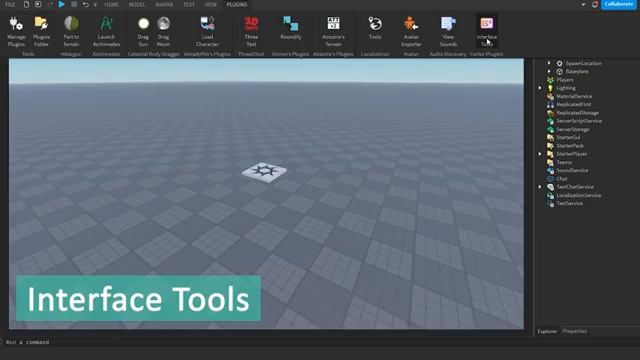Click the Collaborate button
Screen dimensions: 640x360
[x=619, y=4]
